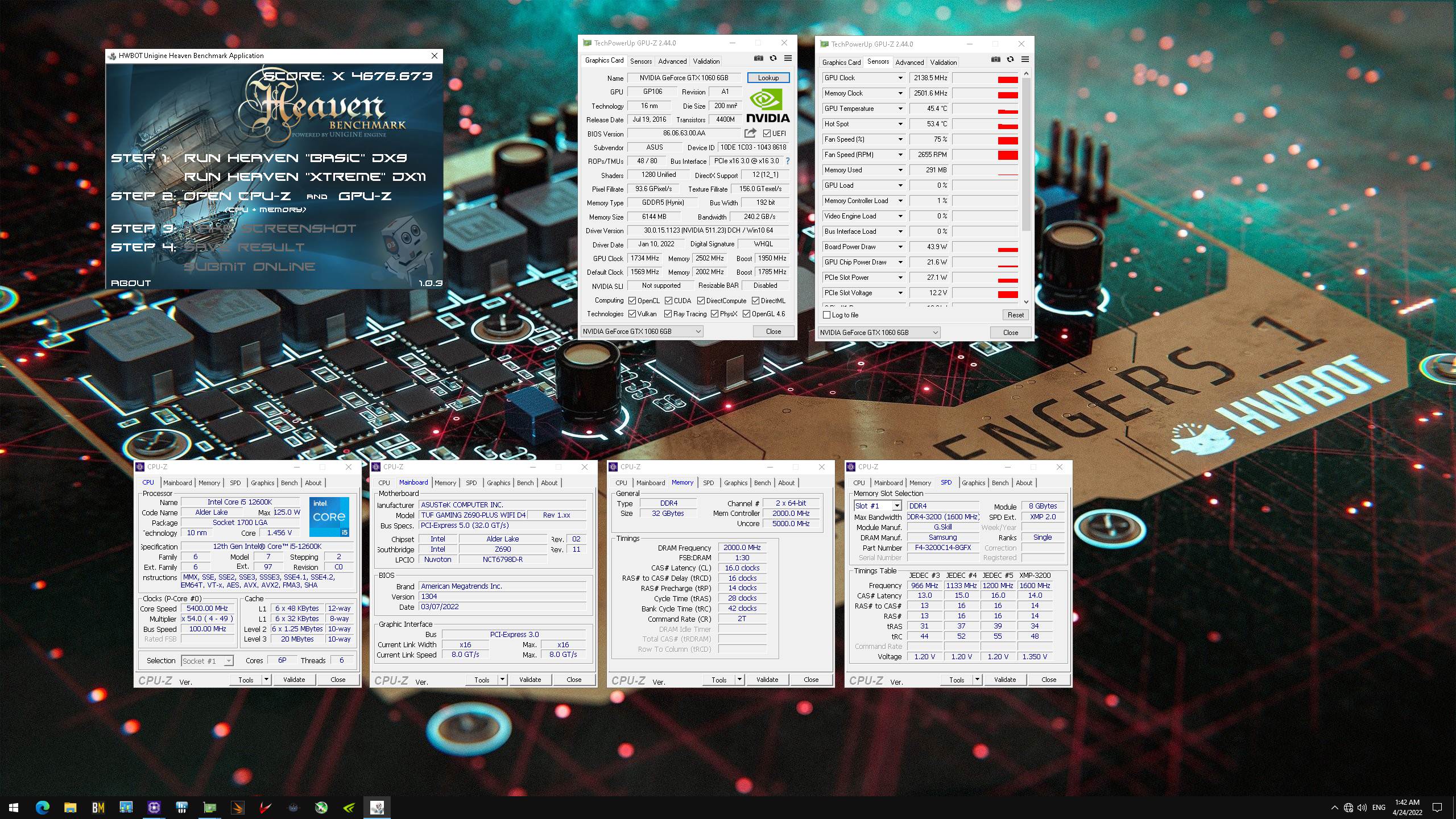The height and width of the screenshot is (819, 1456).
Task: Open the Xbox-style green ball taskbar icon
Action: [x=321, y=807]
